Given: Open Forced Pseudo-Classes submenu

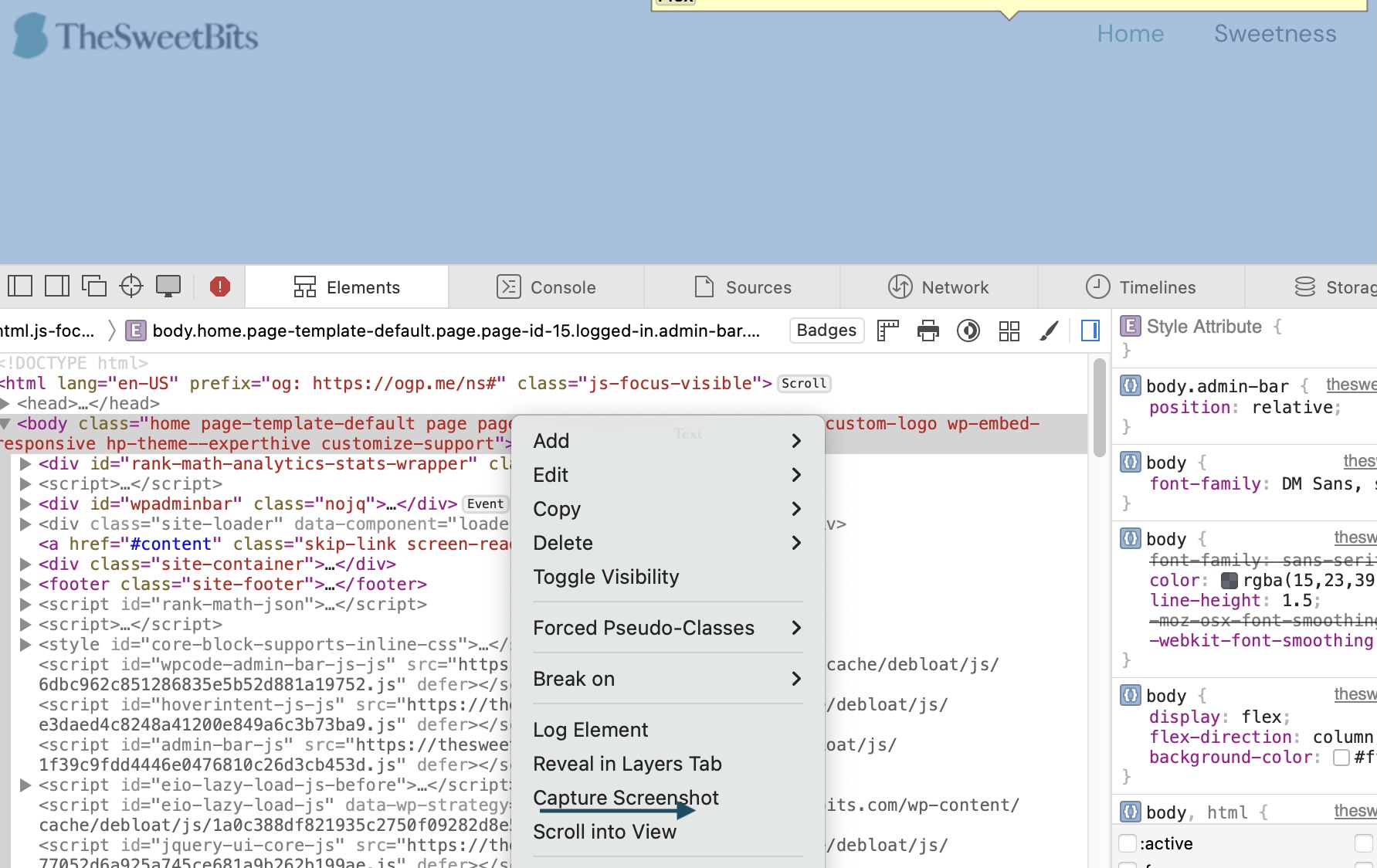Looking at the screenshot, I should [x=668, y=628].
